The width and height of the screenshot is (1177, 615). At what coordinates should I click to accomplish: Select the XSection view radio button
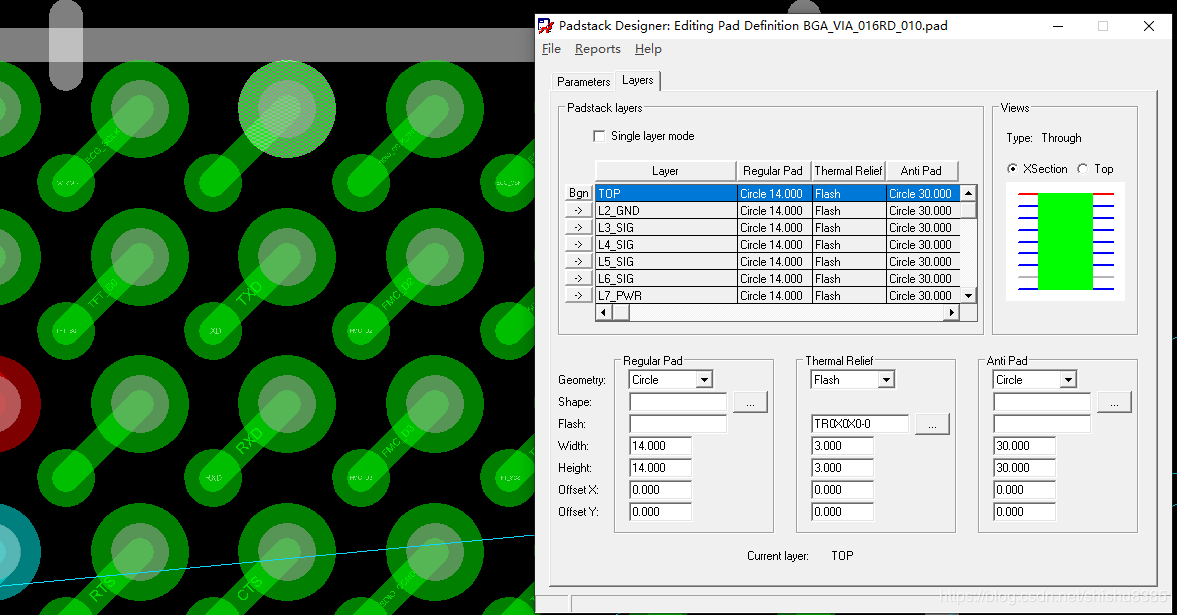pyautogui.click(x=1013, y=169)
